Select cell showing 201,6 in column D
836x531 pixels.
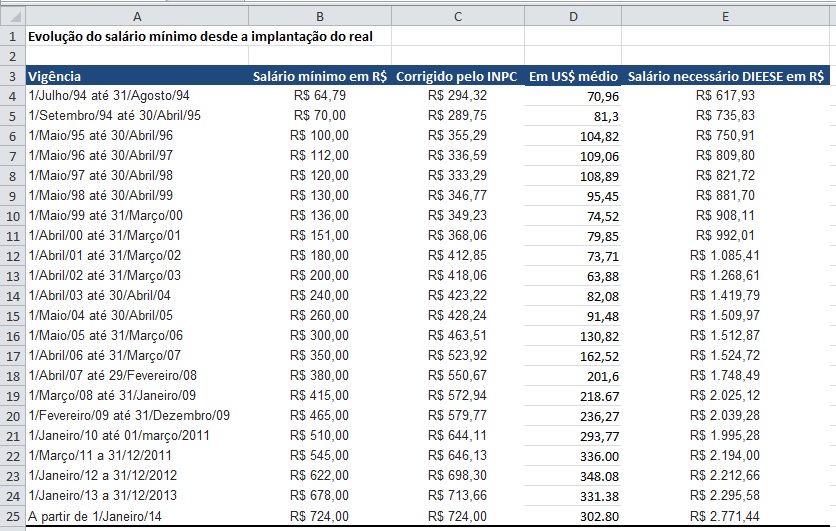(573, 376)
